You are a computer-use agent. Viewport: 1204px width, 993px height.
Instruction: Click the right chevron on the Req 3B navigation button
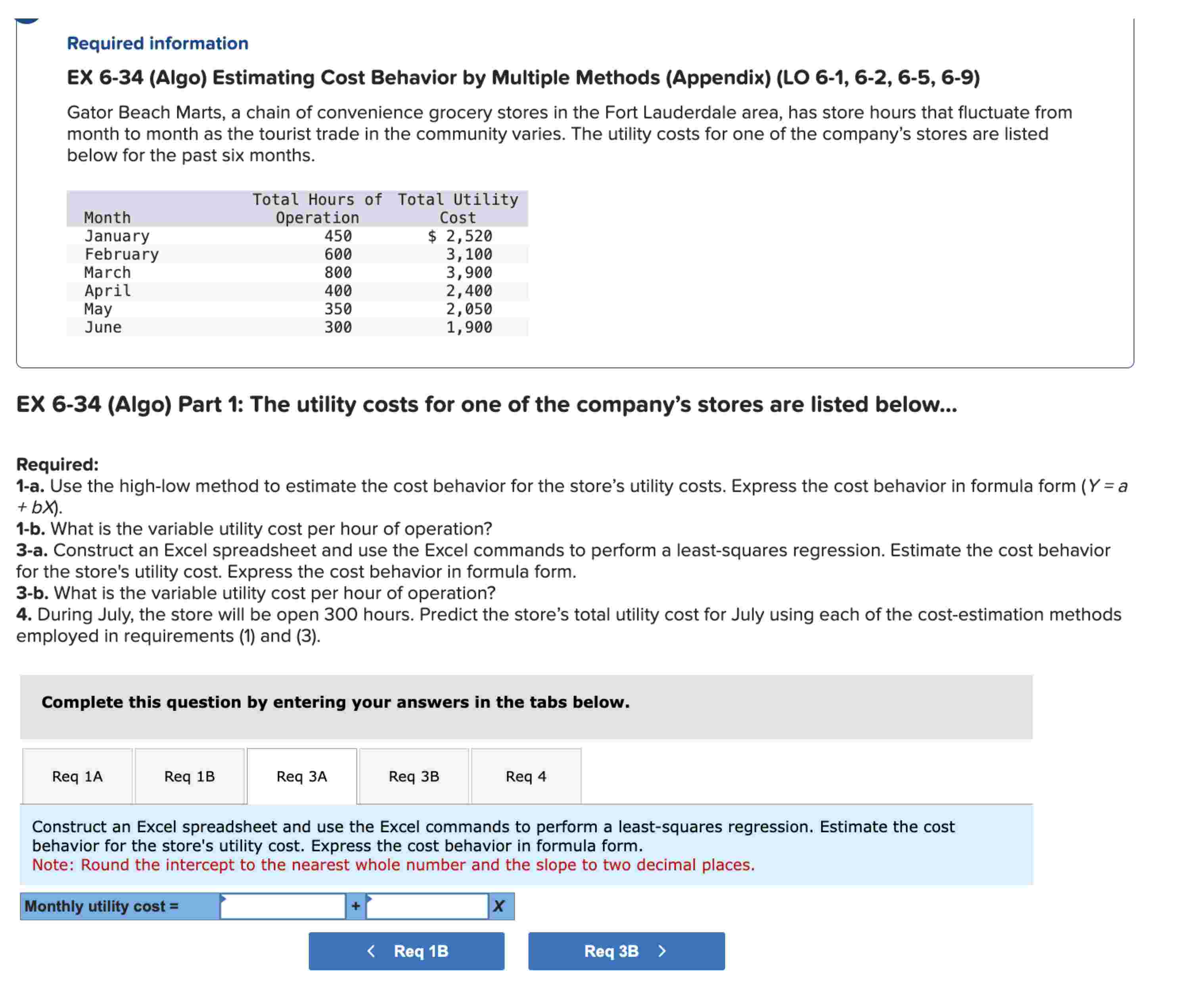[662, 951]
